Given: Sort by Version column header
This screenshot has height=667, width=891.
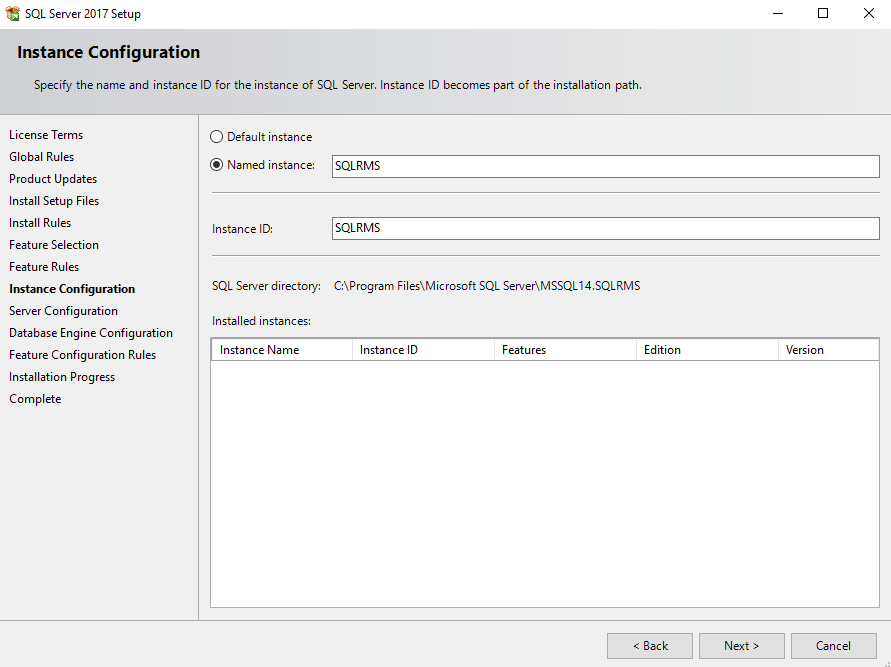Looking at the screenshot, I should tap(829, 350).
